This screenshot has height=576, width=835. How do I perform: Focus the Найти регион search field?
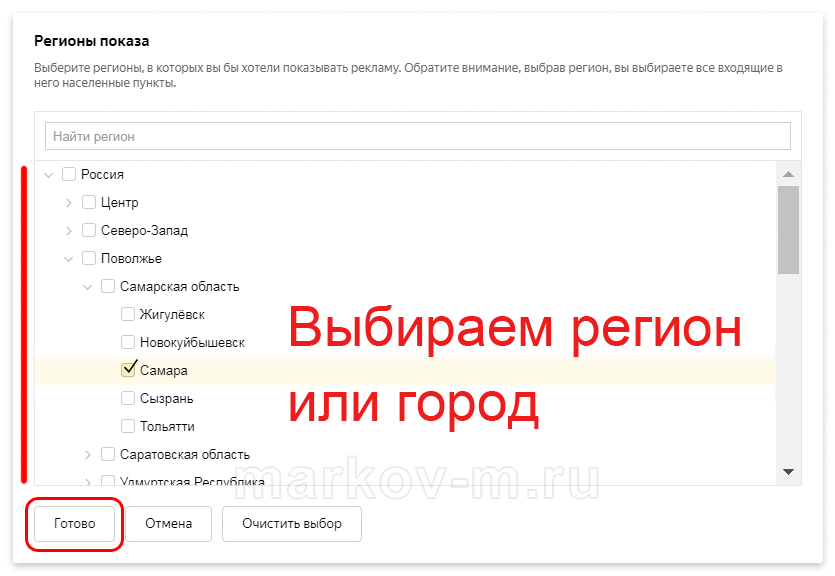(417, 136)
